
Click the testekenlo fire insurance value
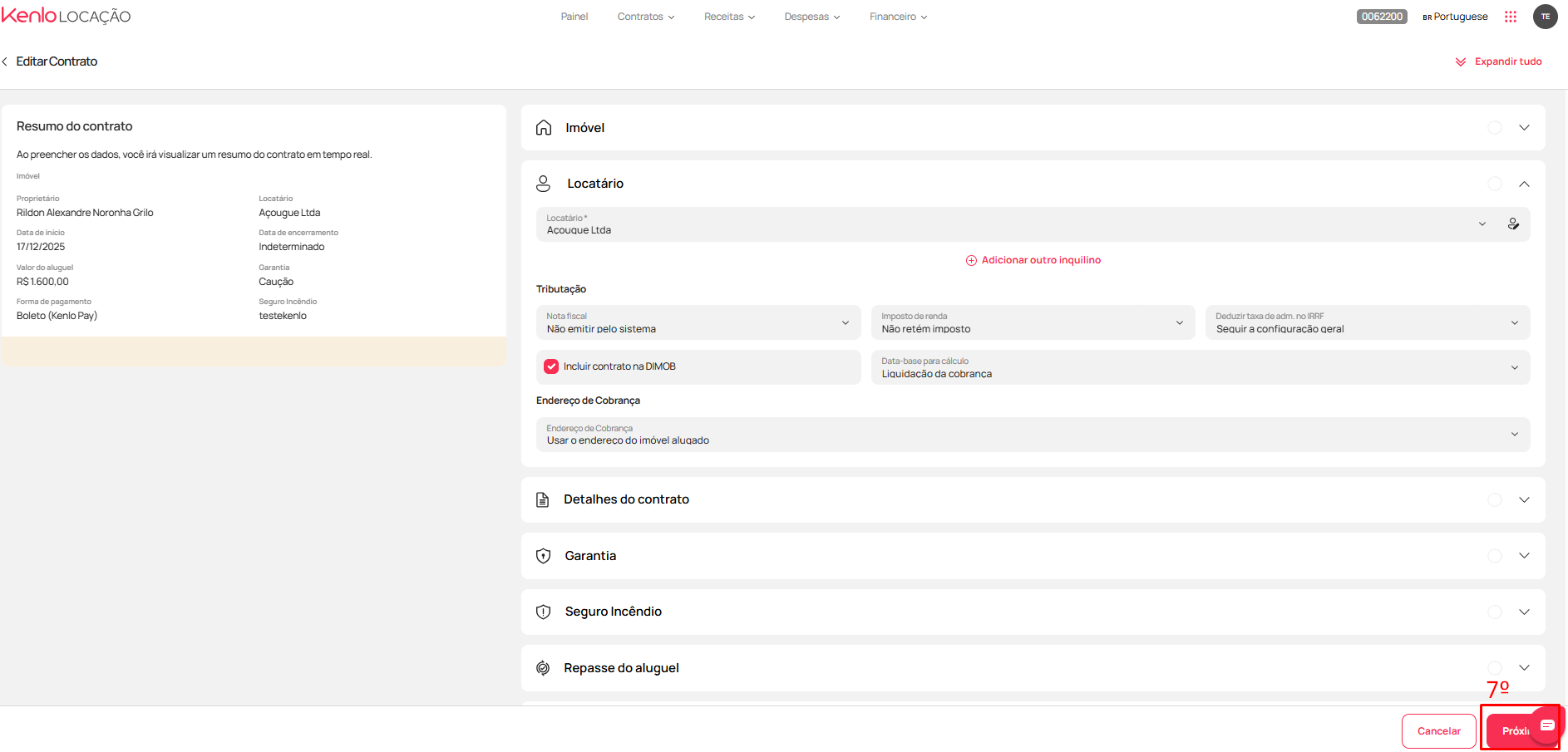(283, 316)
